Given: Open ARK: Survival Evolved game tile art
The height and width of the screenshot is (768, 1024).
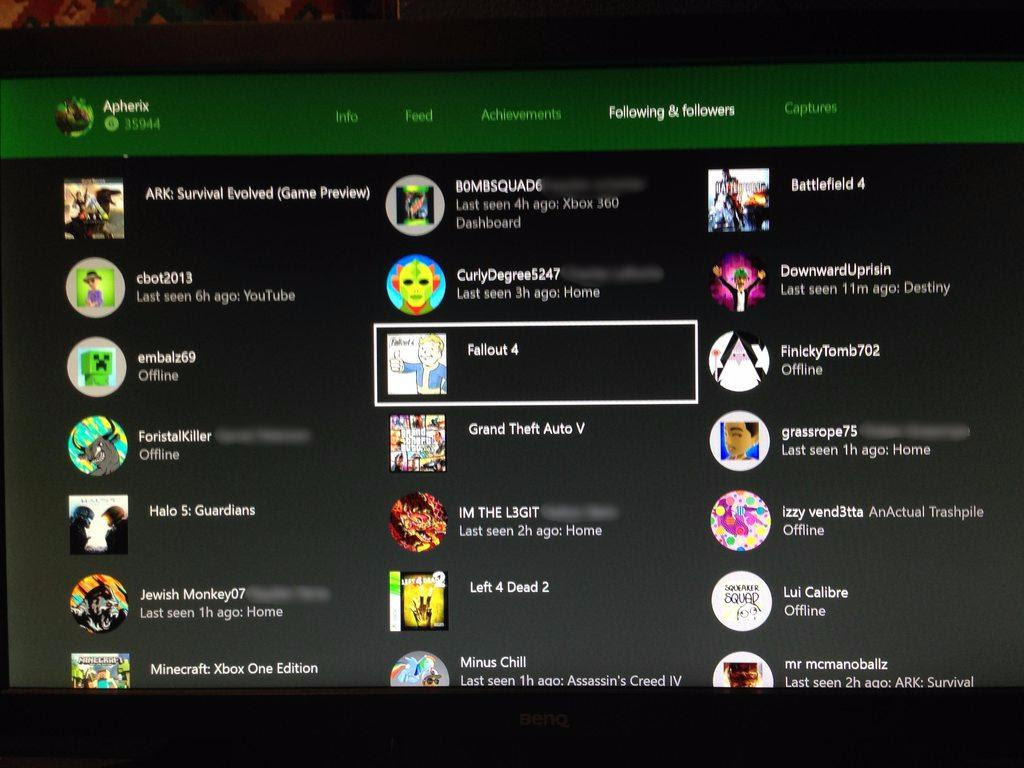Looking at the screenshot, I should 94,209.
